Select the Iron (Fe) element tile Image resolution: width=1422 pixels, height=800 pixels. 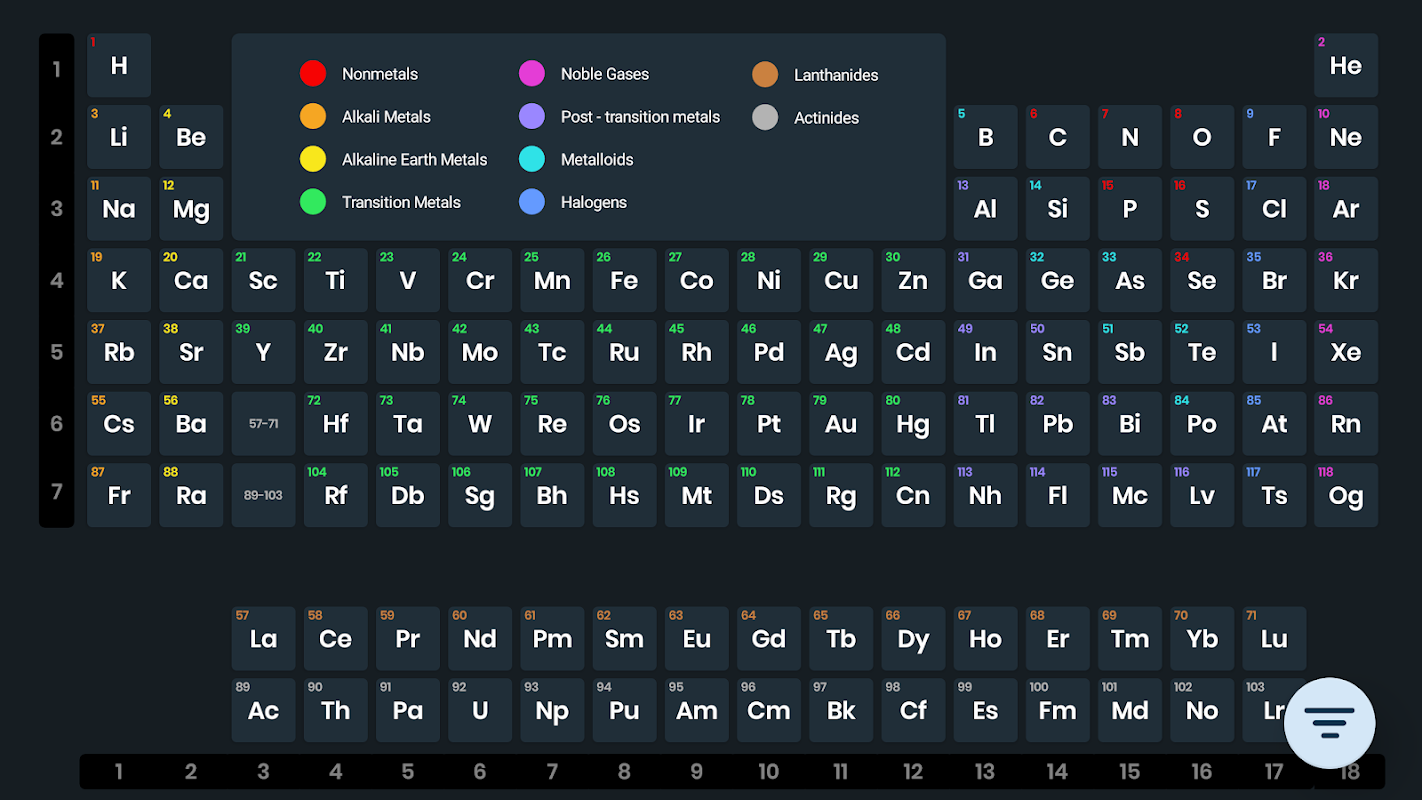624,281
